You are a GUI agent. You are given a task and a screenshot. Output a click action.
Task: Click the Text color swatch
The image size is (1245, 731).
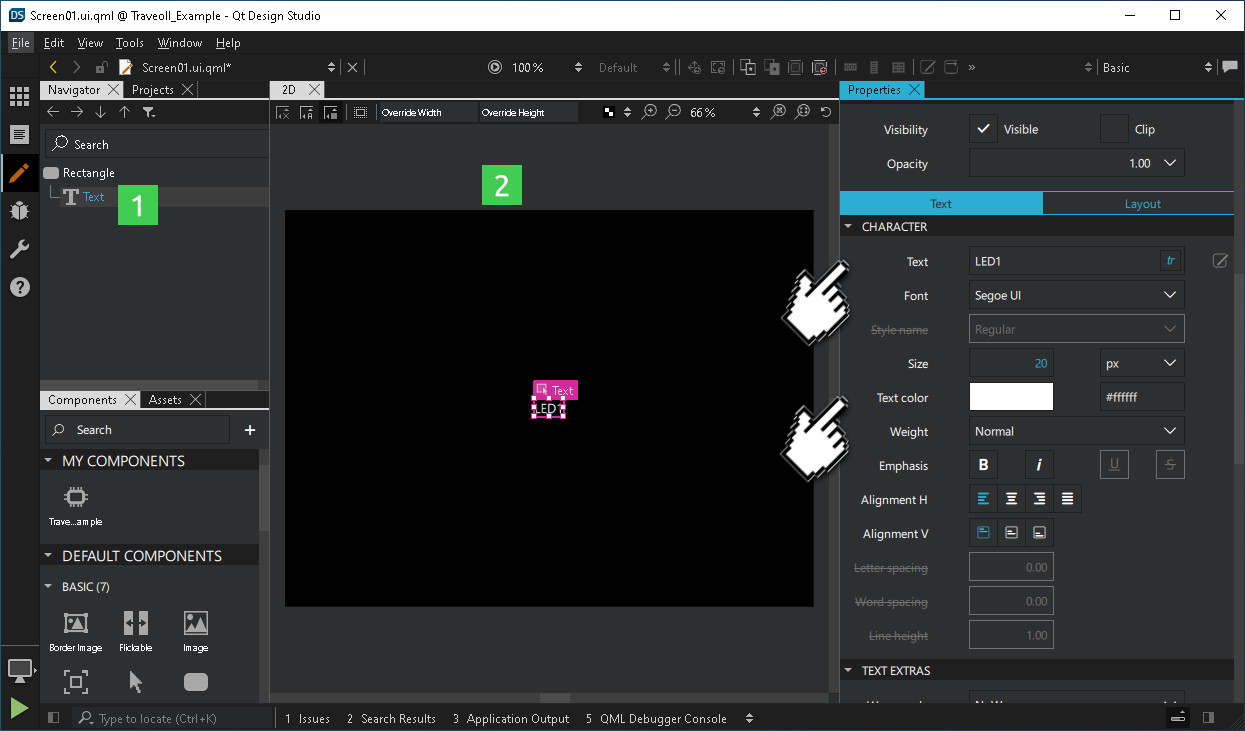[1010, 396]
